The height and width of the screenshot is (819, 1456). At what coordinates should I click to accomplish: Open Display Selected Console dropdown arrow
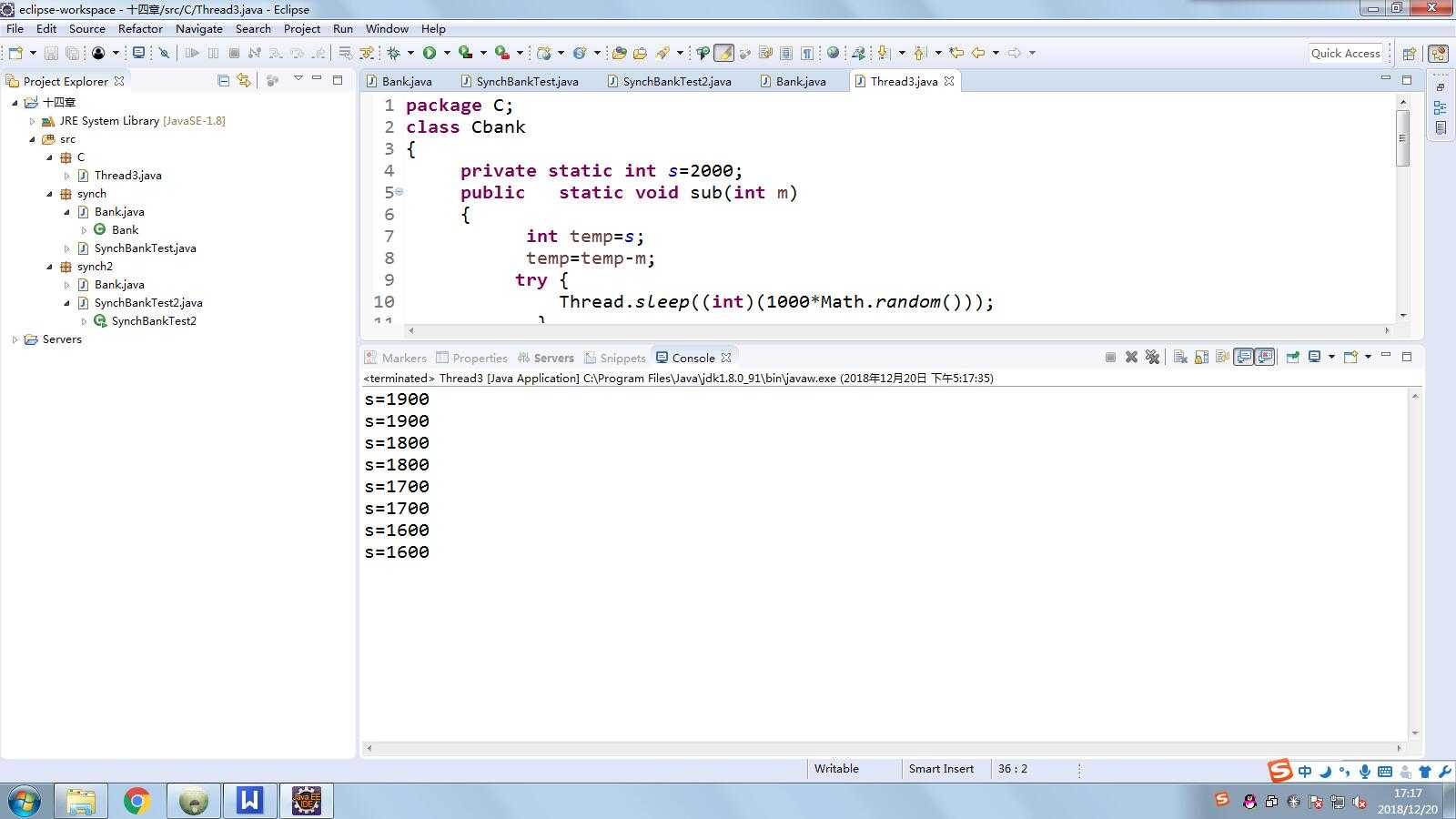pyautogui.click(x=1331, y=357)
